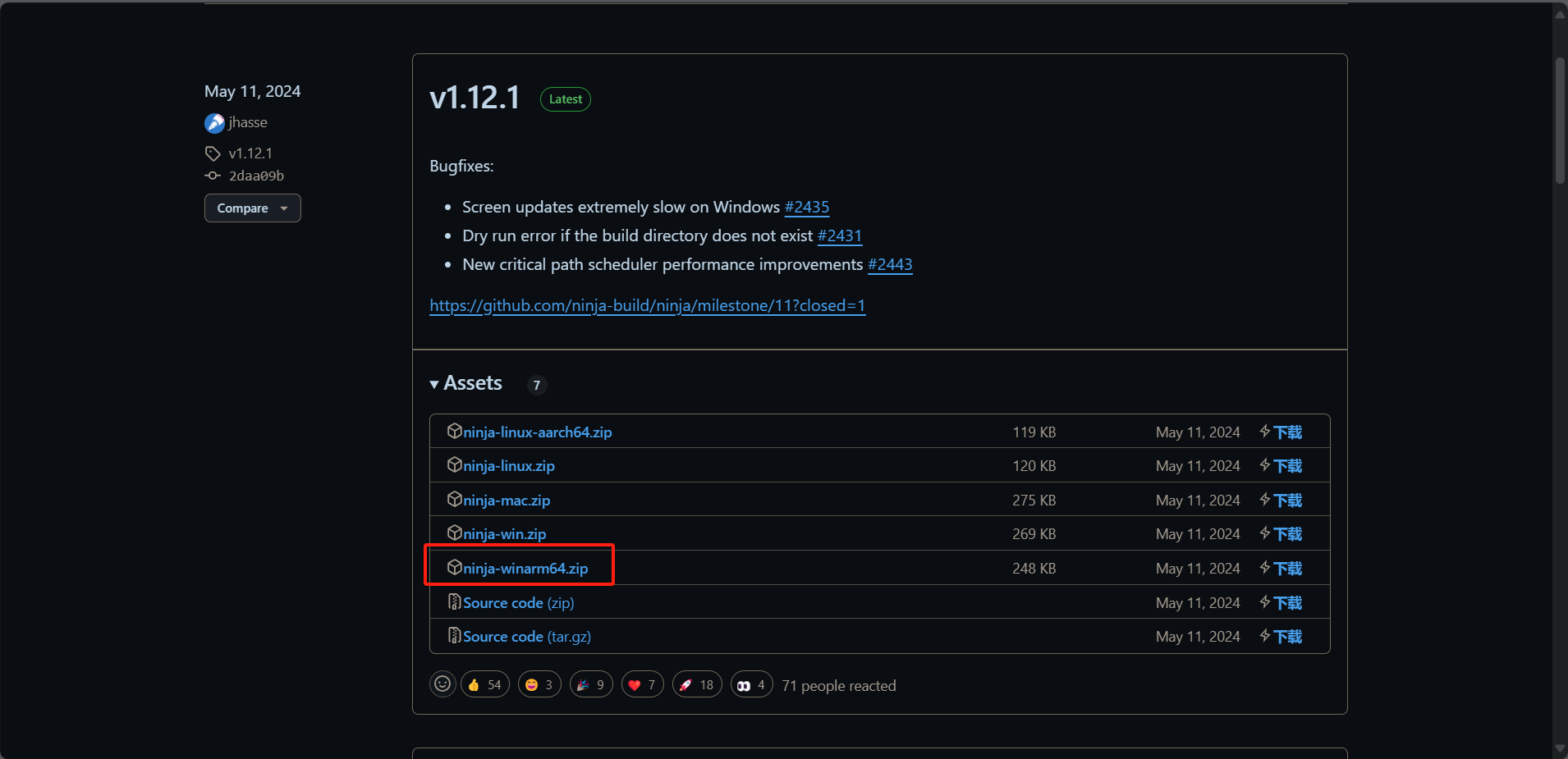Click the scrollbar up arrow

pyautogui.click(x=1560, y=13)
